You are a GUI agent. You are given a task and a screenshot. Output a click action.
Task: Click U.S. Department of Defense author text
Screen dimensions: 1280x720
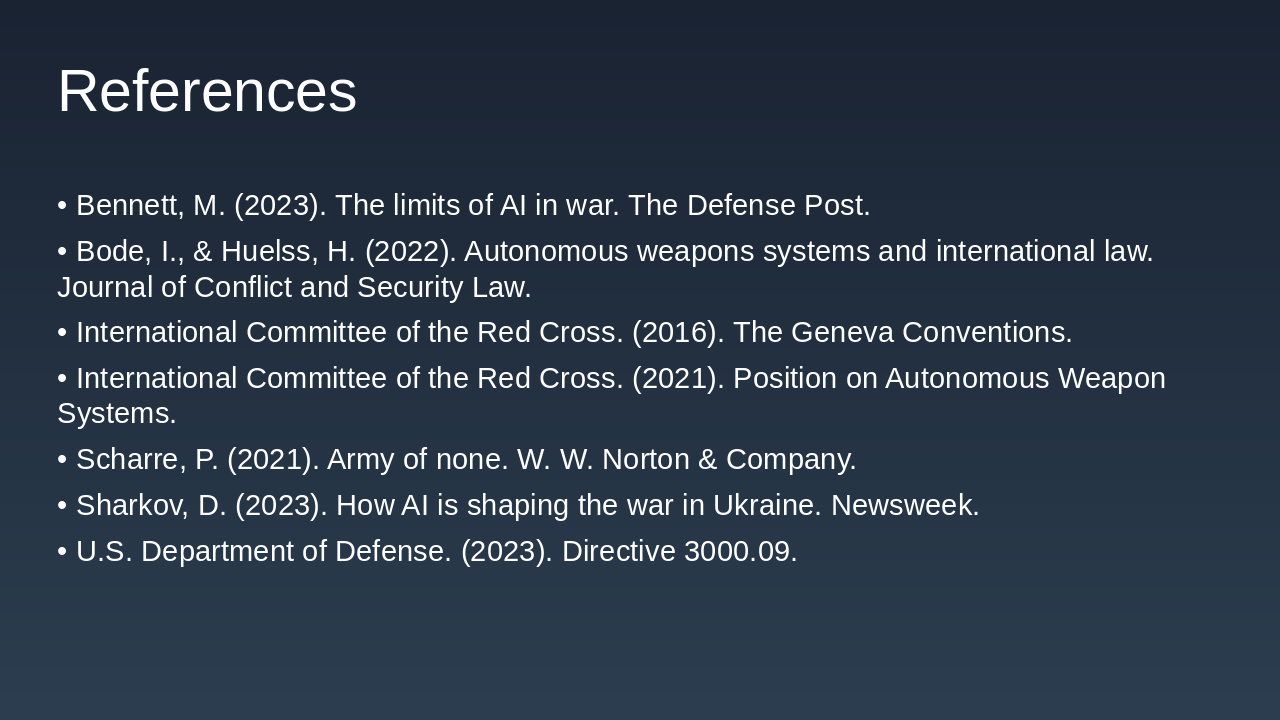coord(264,551)
